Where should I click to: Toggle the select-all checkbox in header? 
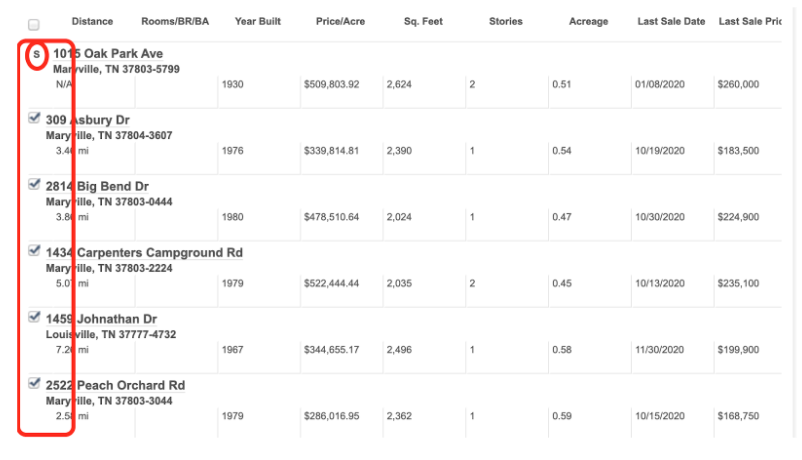pos(34,25)
